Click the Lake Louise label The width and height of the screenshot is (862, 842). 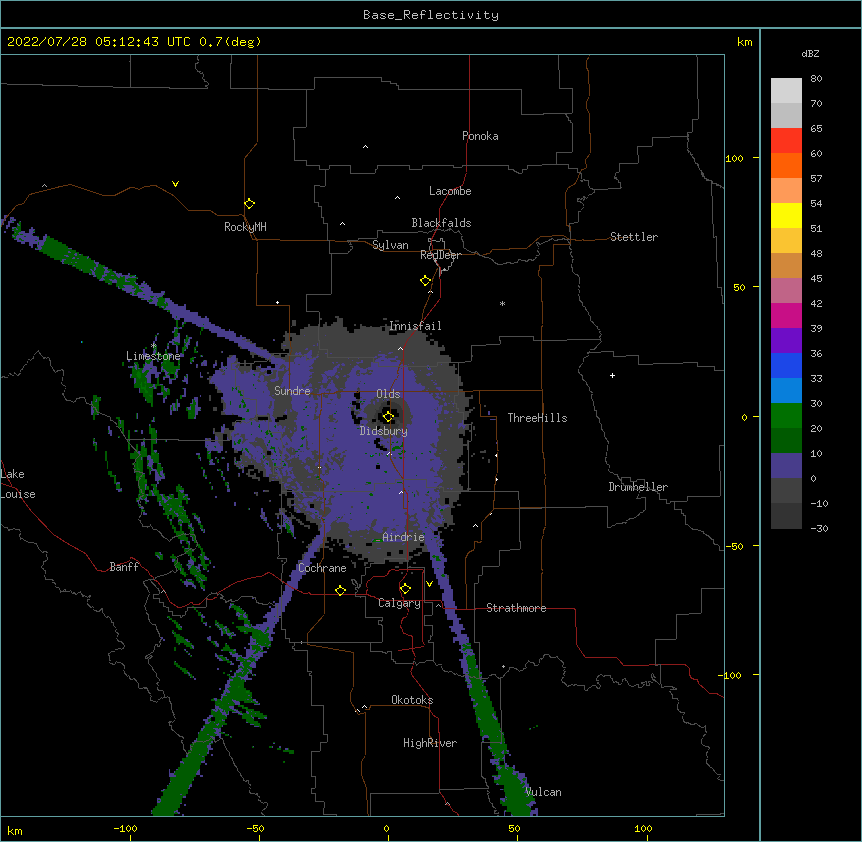(18, 484)
